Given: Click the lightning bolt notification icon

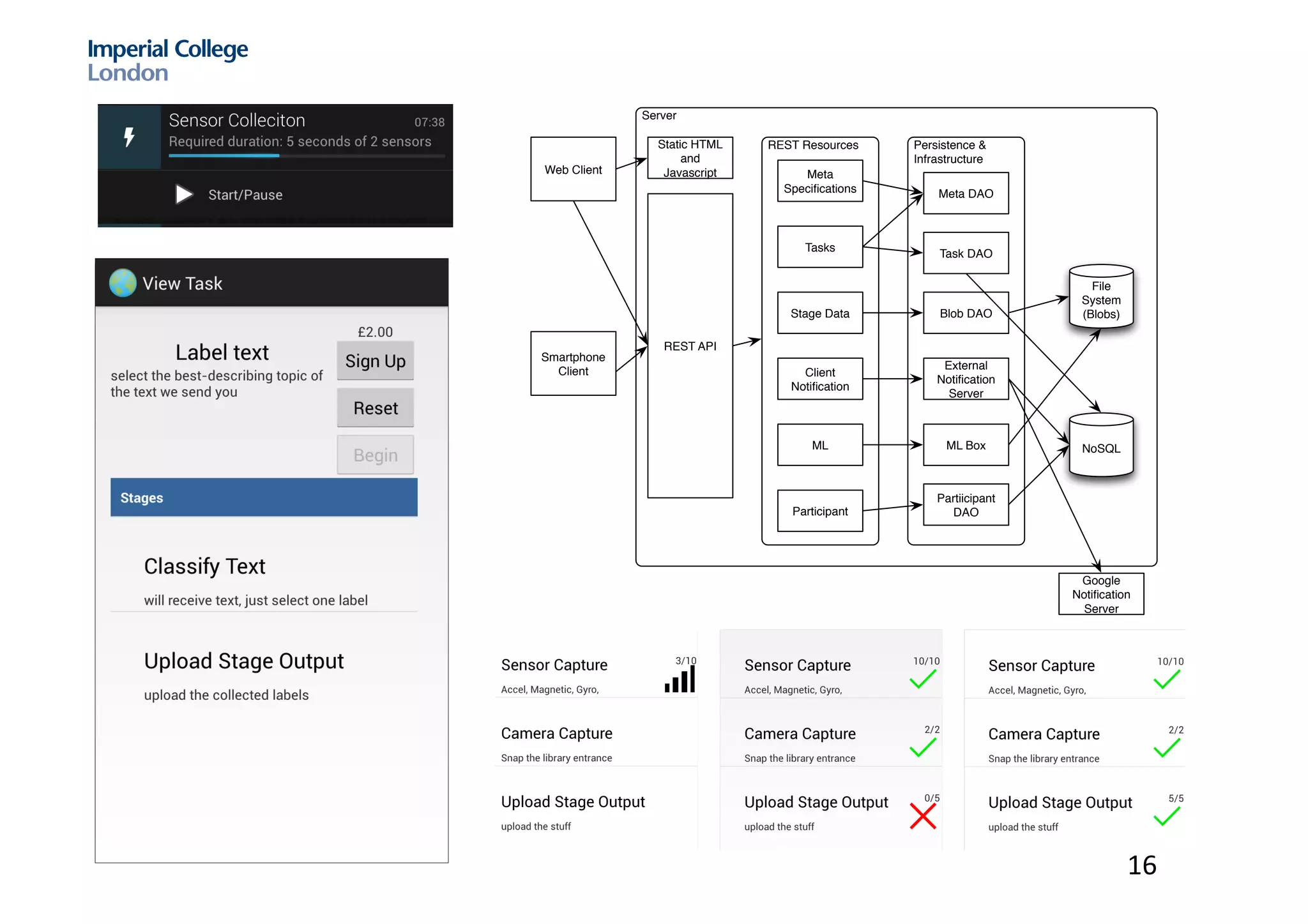Looking at the screenshot, I should pyautogui.click(x=129, y=137).
